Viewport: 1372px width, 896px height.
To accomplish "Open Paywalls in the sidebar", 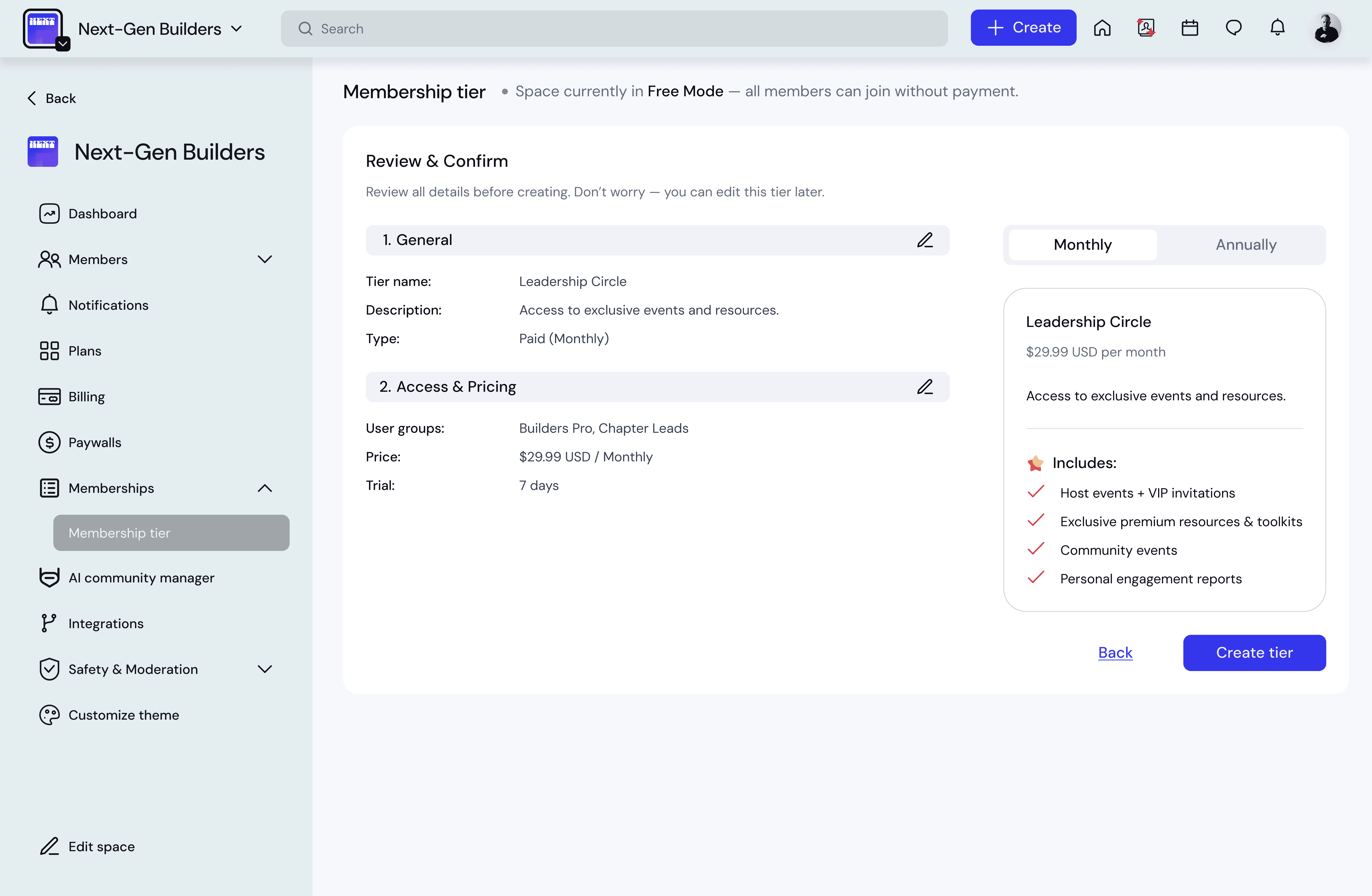I will point(95,442).
